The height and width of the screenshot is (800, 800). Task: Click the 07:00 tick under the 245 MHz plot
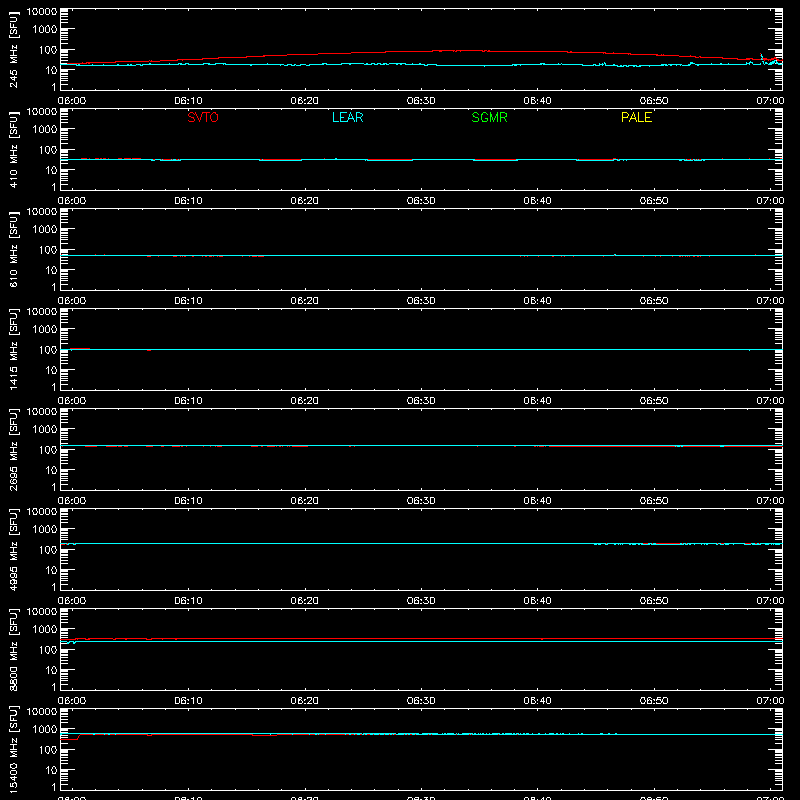click(x=770, y=101)
